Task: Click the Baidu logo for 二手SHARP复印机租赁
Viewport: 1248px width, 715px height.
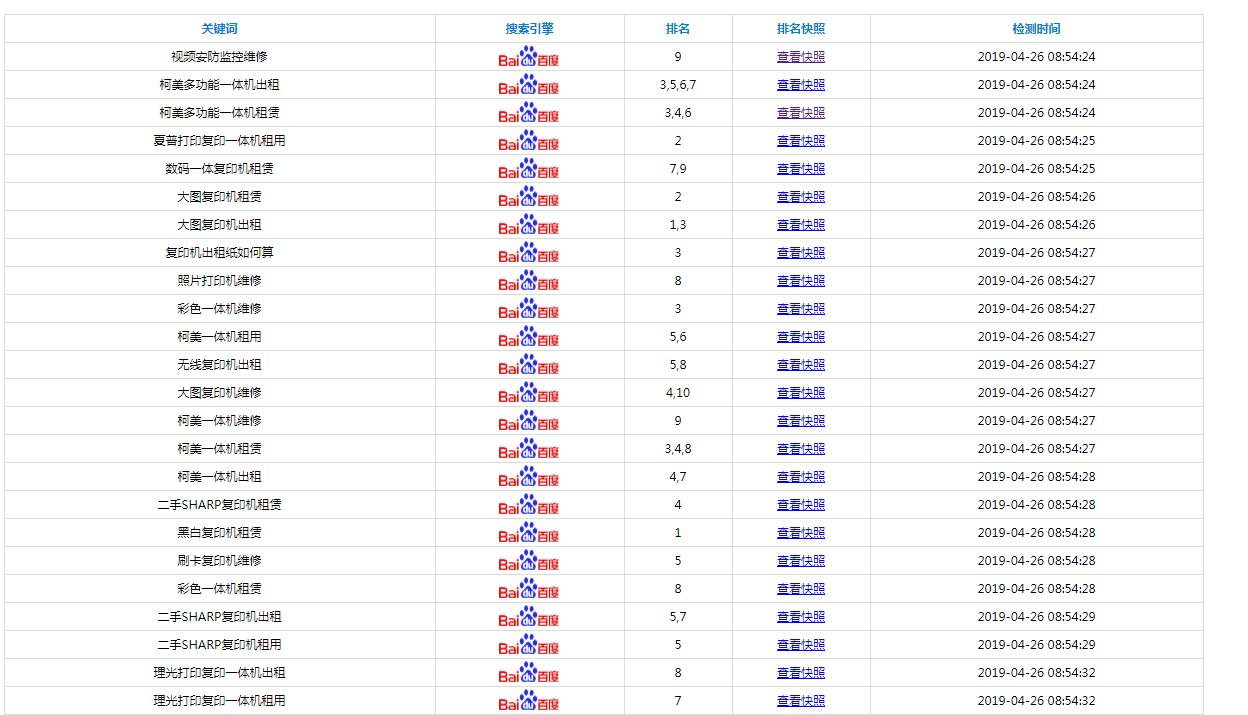Action: pos(529,506)
